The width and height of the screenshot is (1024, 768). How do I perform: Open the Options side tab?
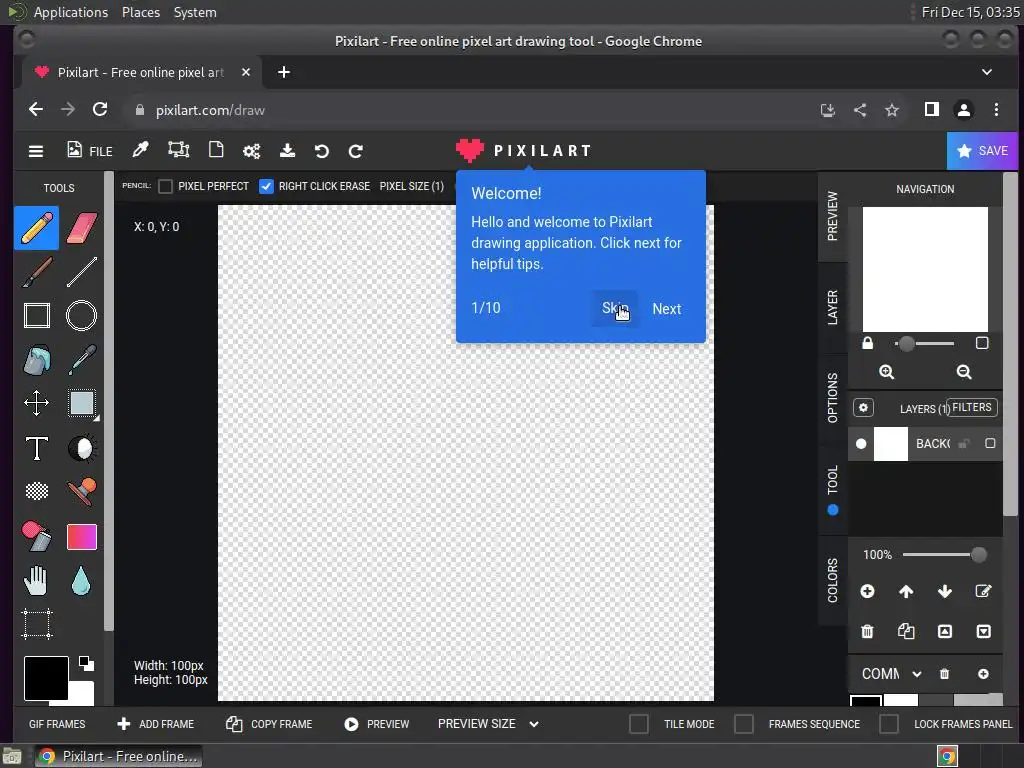pyautogui.click(x=833, y=398)
